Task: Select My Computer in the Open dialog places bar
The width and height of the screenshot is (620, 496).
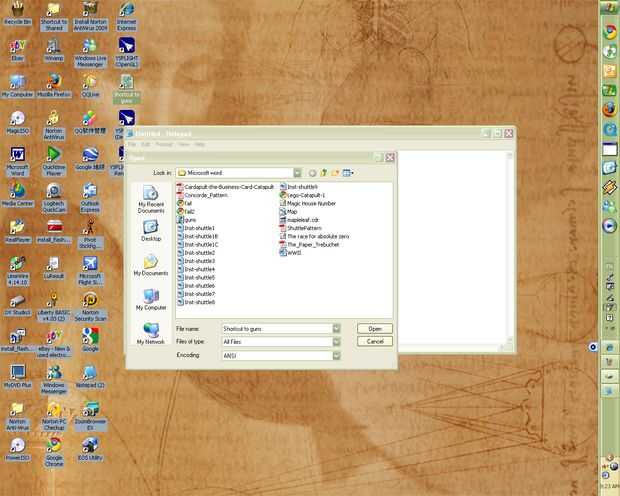Action: point(151,299)
